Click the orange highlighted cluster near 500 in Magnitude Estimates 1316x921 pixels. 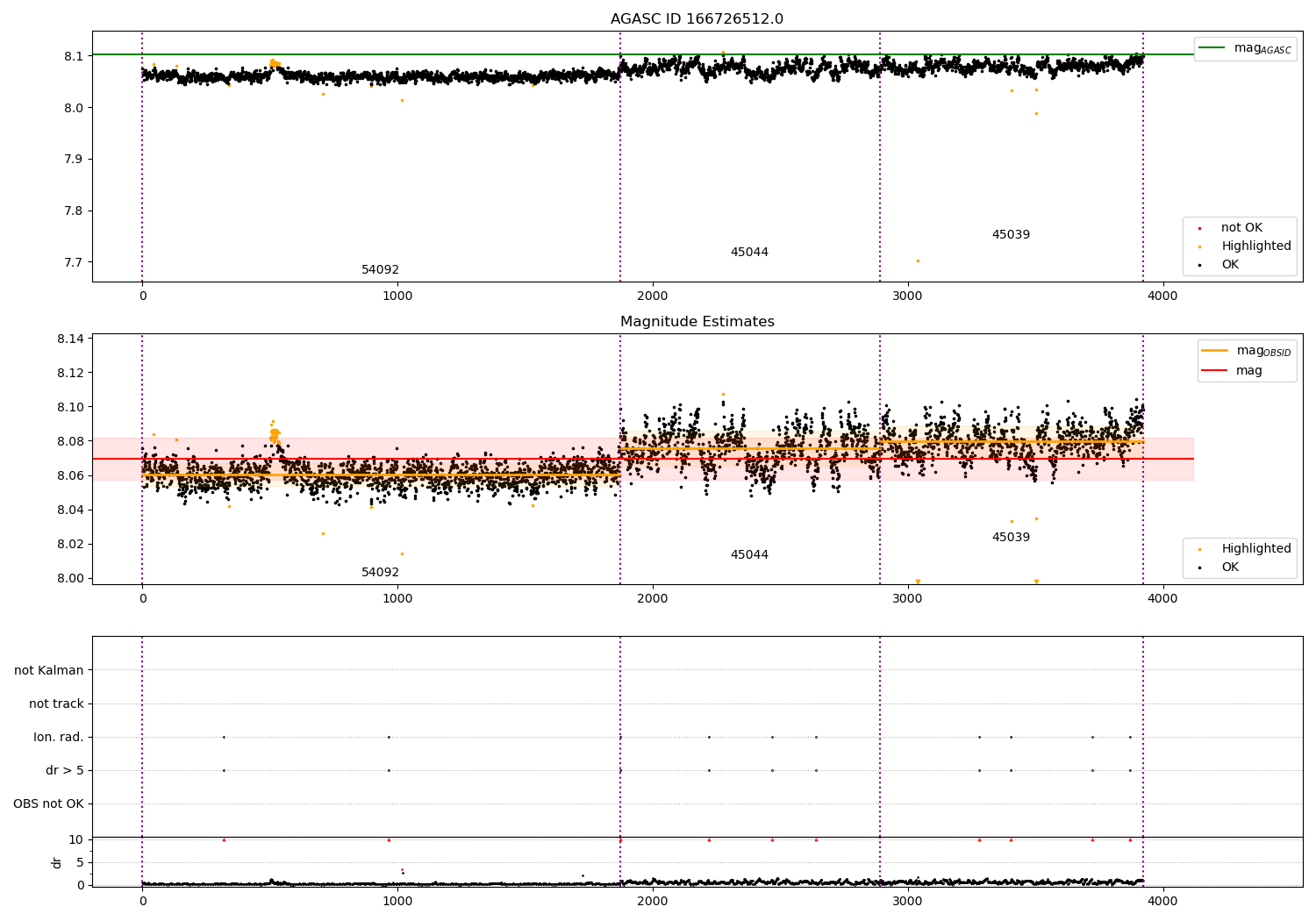pyautogui.click(x=275, y=433)
